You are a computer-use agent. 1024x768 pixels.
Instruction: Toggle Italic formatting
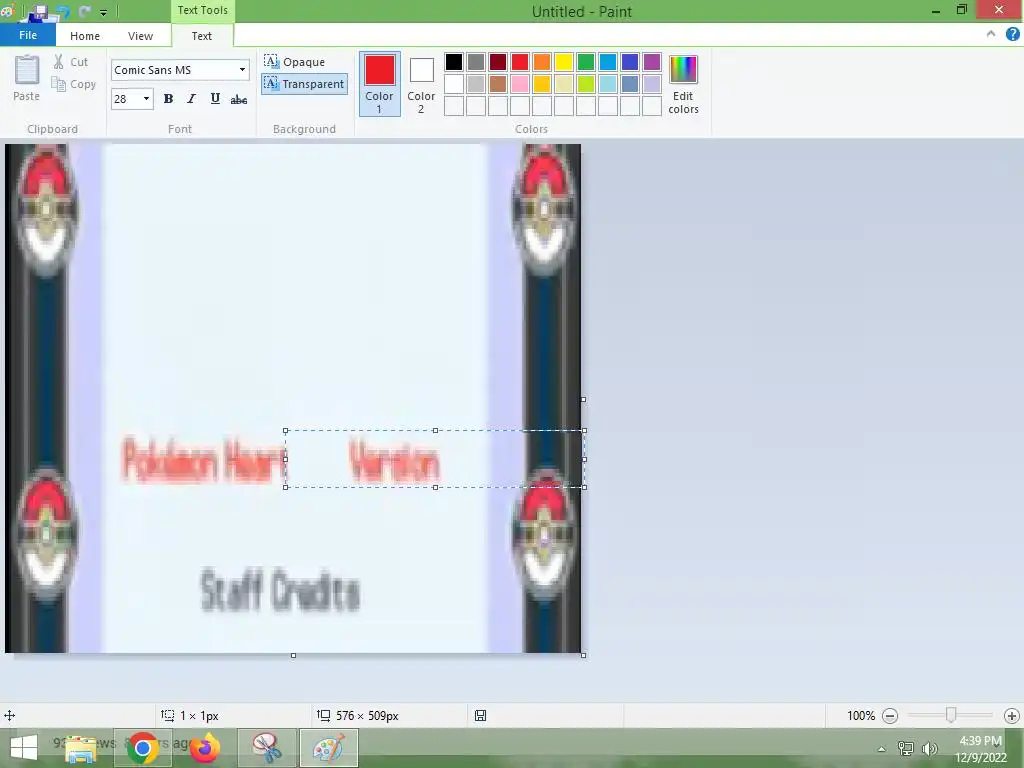point(191,99)
